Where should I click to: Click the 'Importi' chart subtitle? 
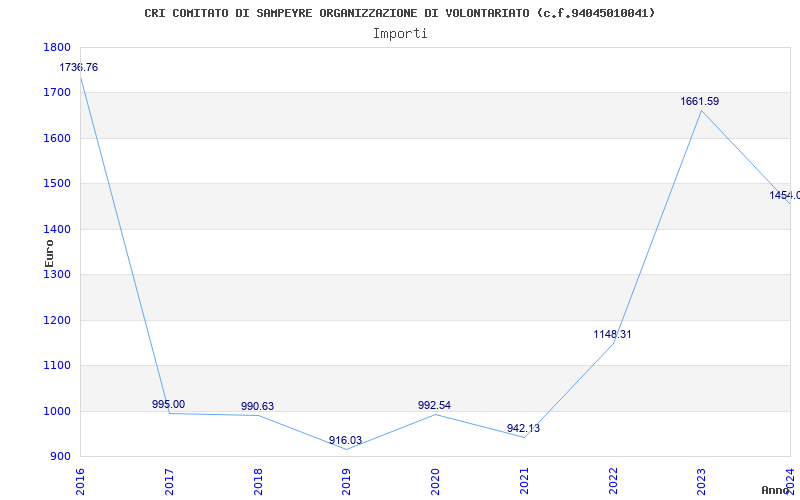pos(400,34)
